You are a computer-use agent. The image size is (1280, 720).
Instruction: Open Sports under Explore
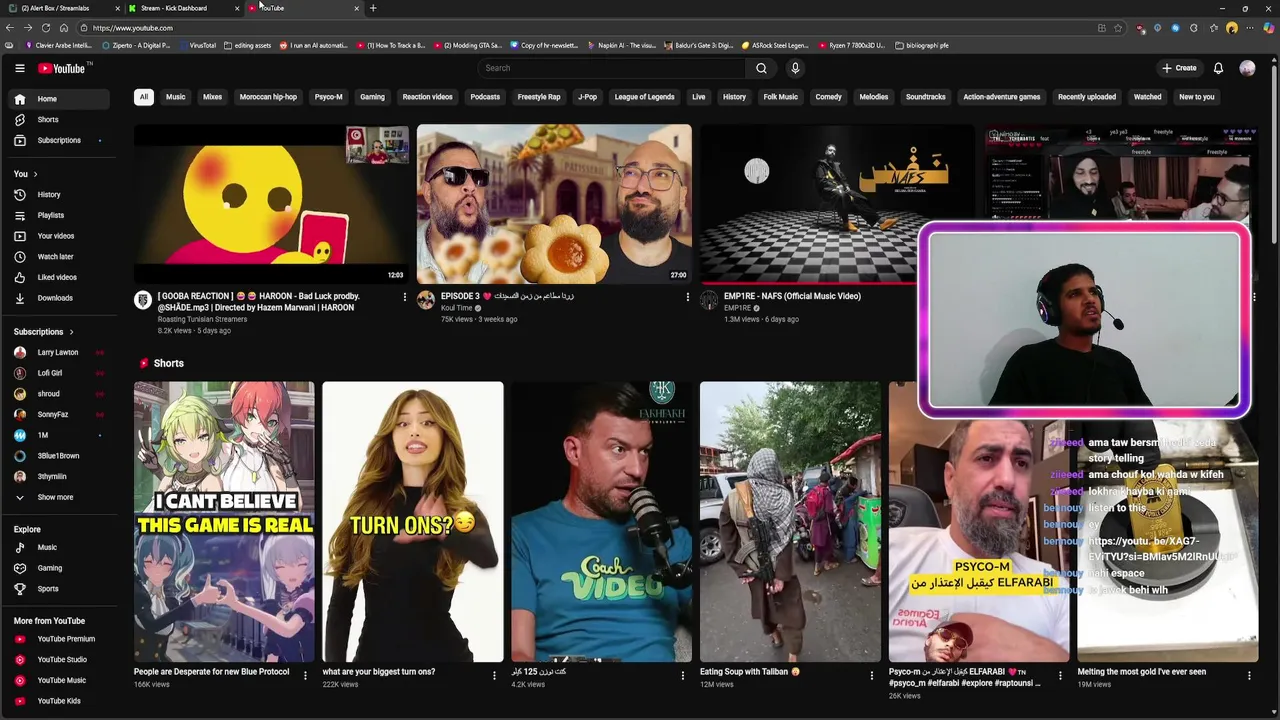pyautogui.click(x=60, y=589)
